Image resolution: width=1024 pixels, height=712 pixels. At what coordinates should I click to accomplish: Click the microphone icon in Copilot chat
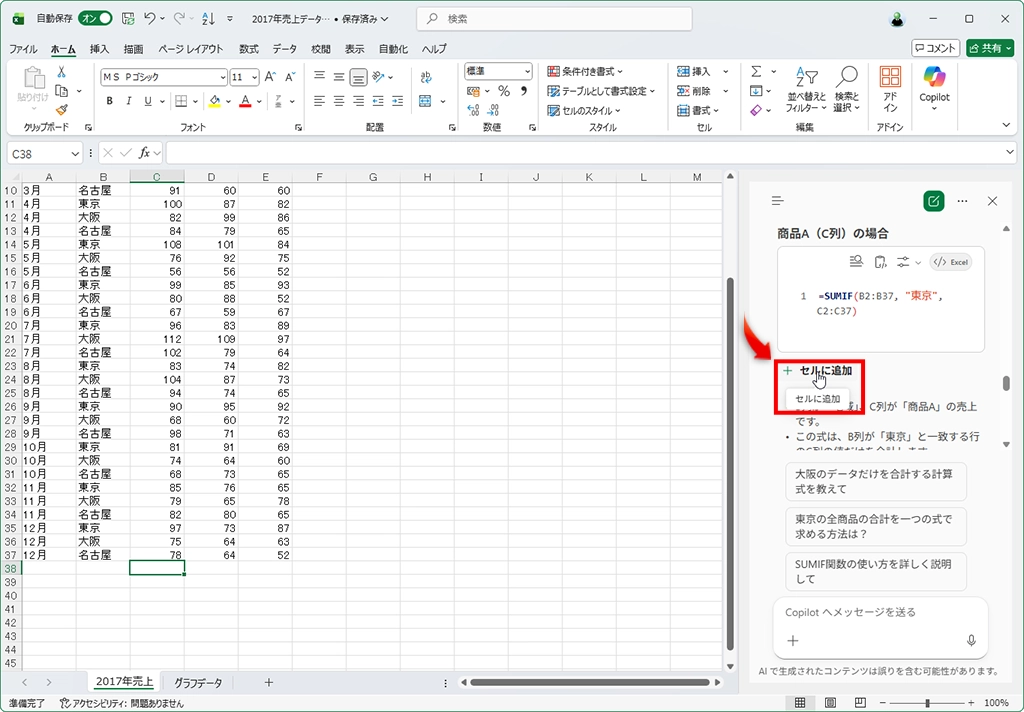coord(970,641)
